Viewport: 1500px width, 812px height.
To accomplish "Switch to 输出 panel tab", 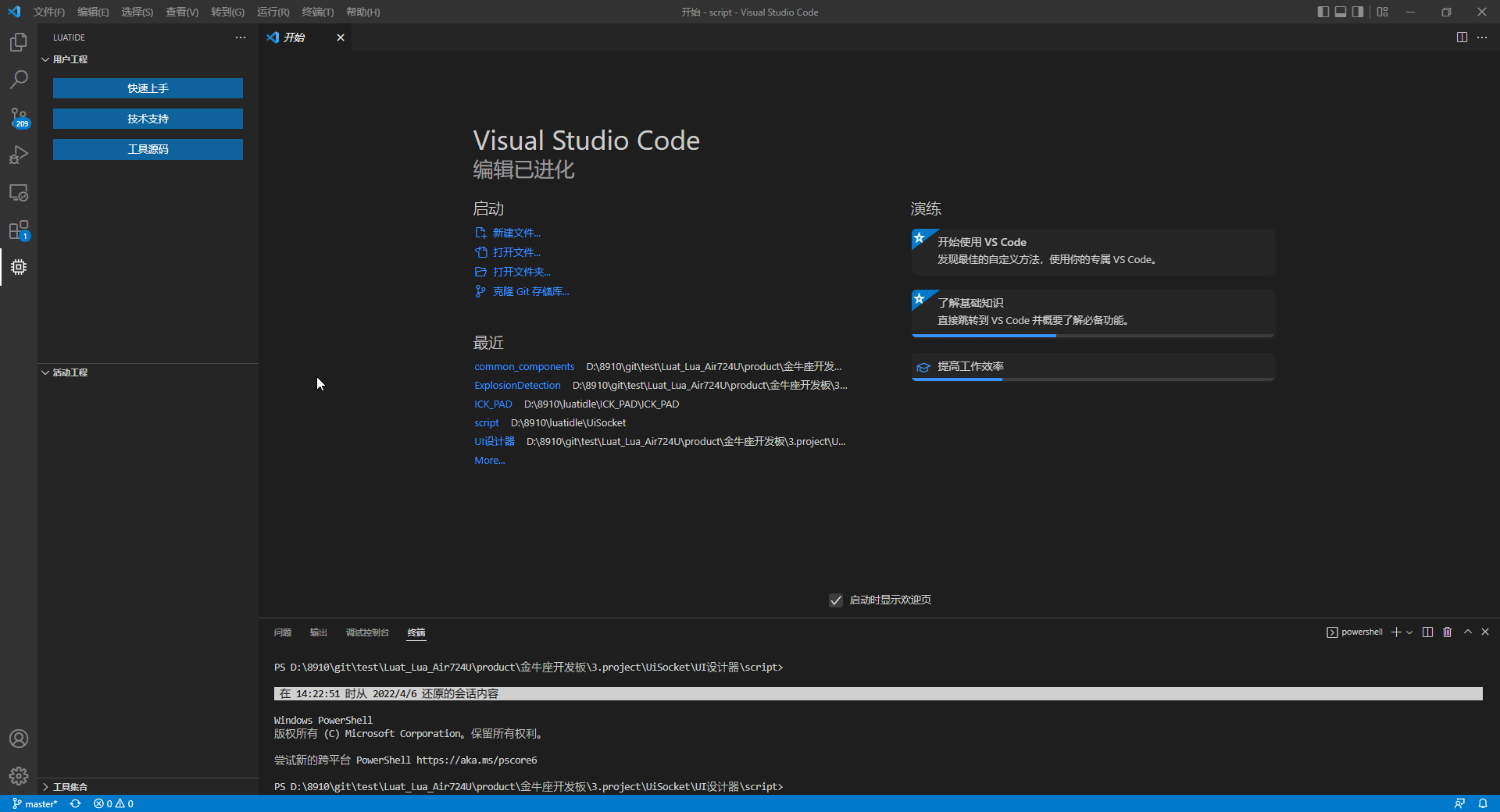I will [x=319, y=632].
